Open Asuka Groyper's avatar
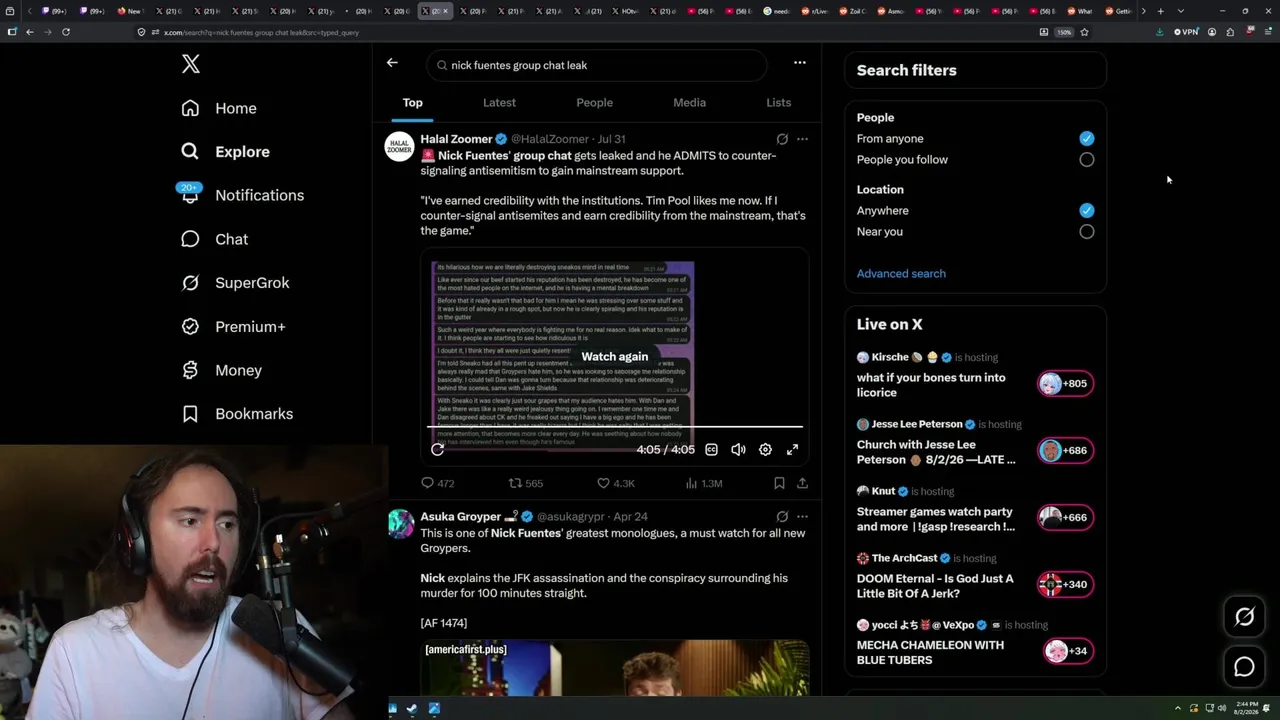 [x=400, y=524]
